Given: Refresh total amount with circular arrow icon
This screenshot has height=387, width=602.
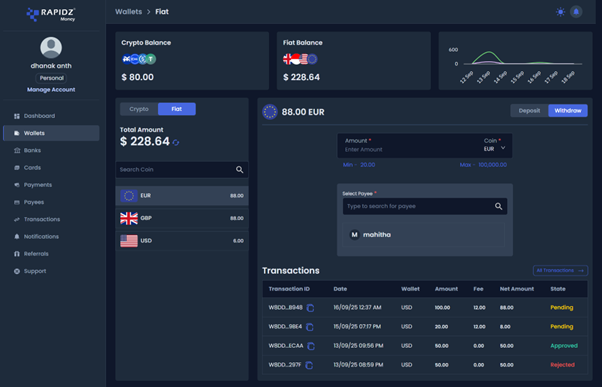Looking at the screenshot, I should click(x=176, y=142).
